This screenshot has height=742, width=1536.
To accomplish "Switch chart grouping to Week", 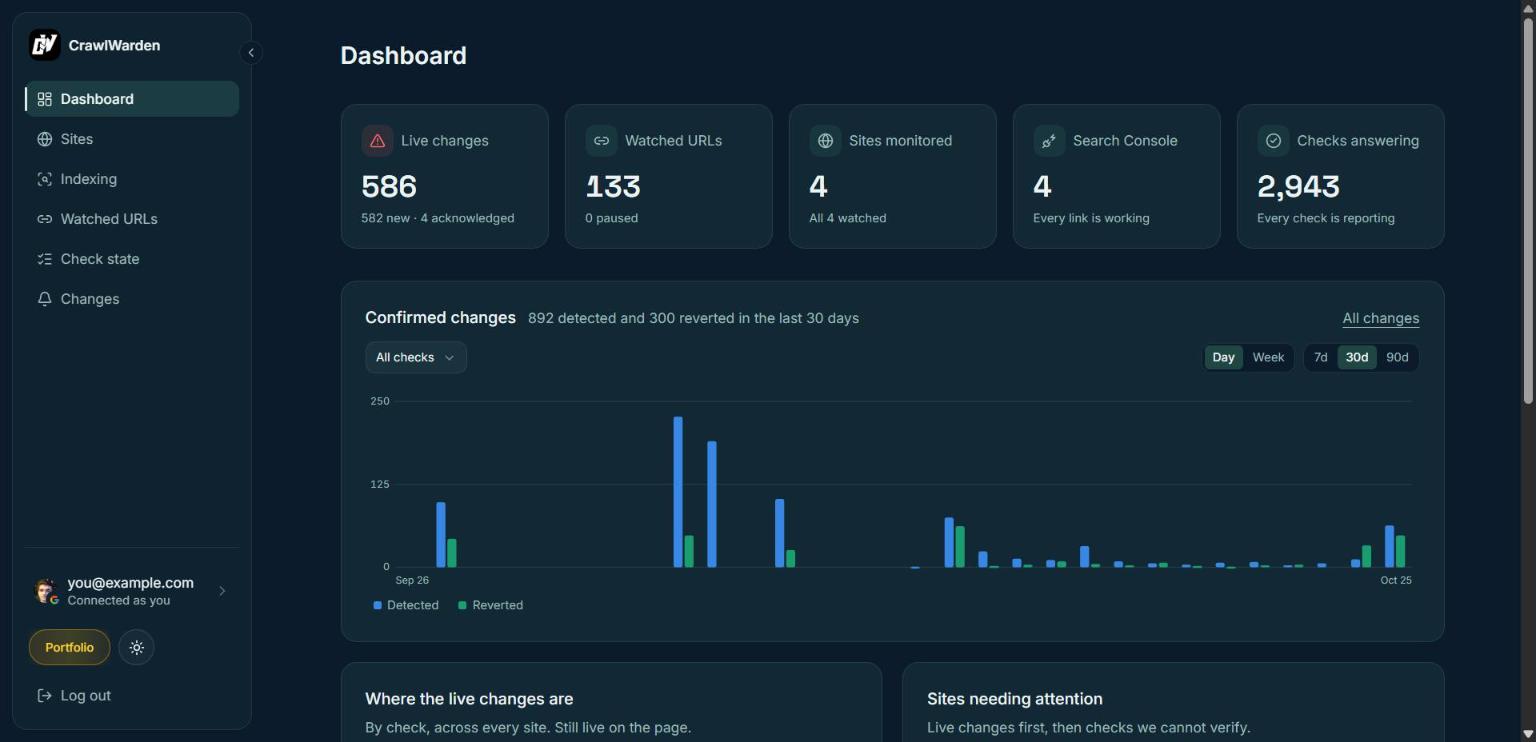I will coord(1268,358).
